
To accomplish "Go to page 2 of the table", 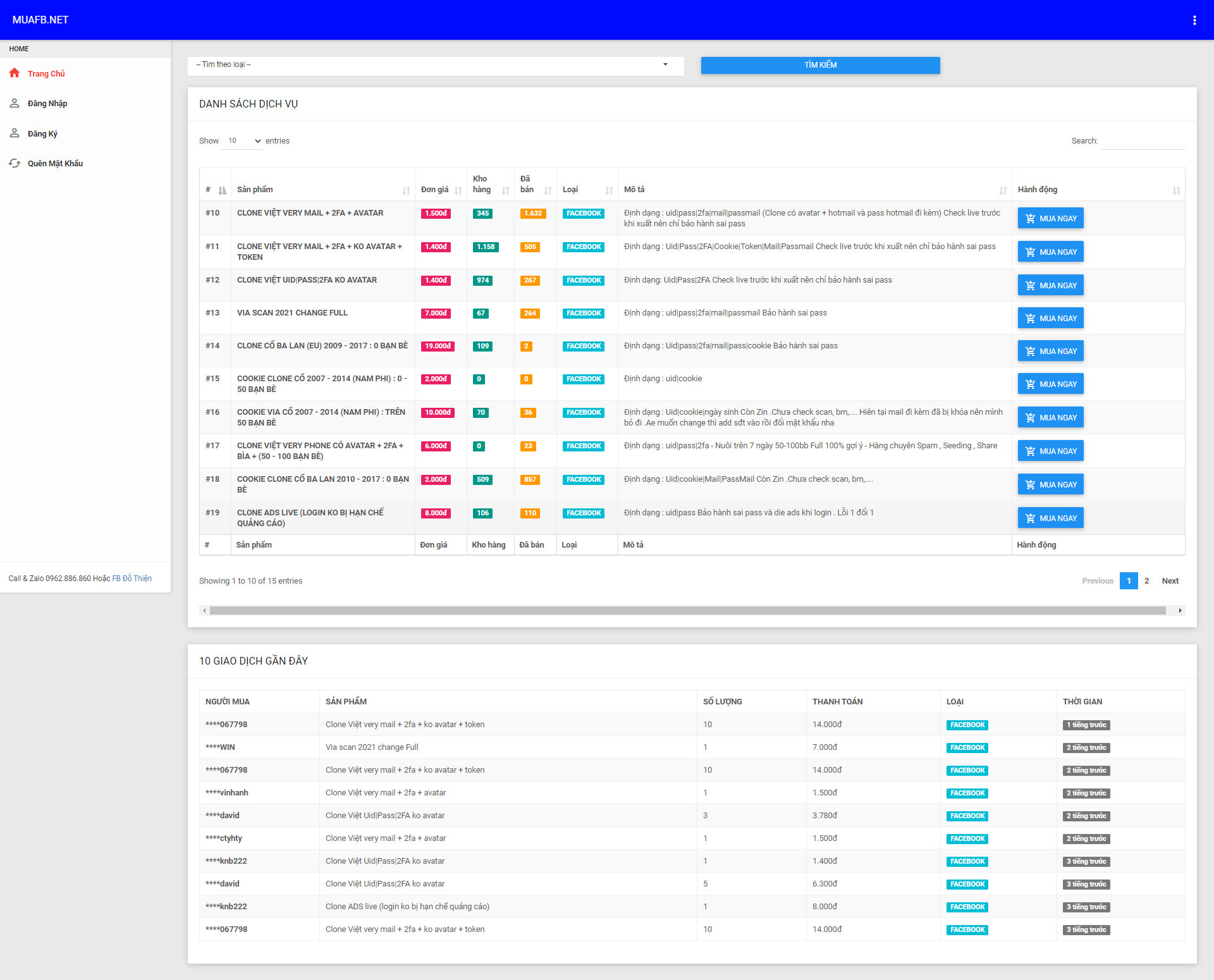I will coord(1146,580).
